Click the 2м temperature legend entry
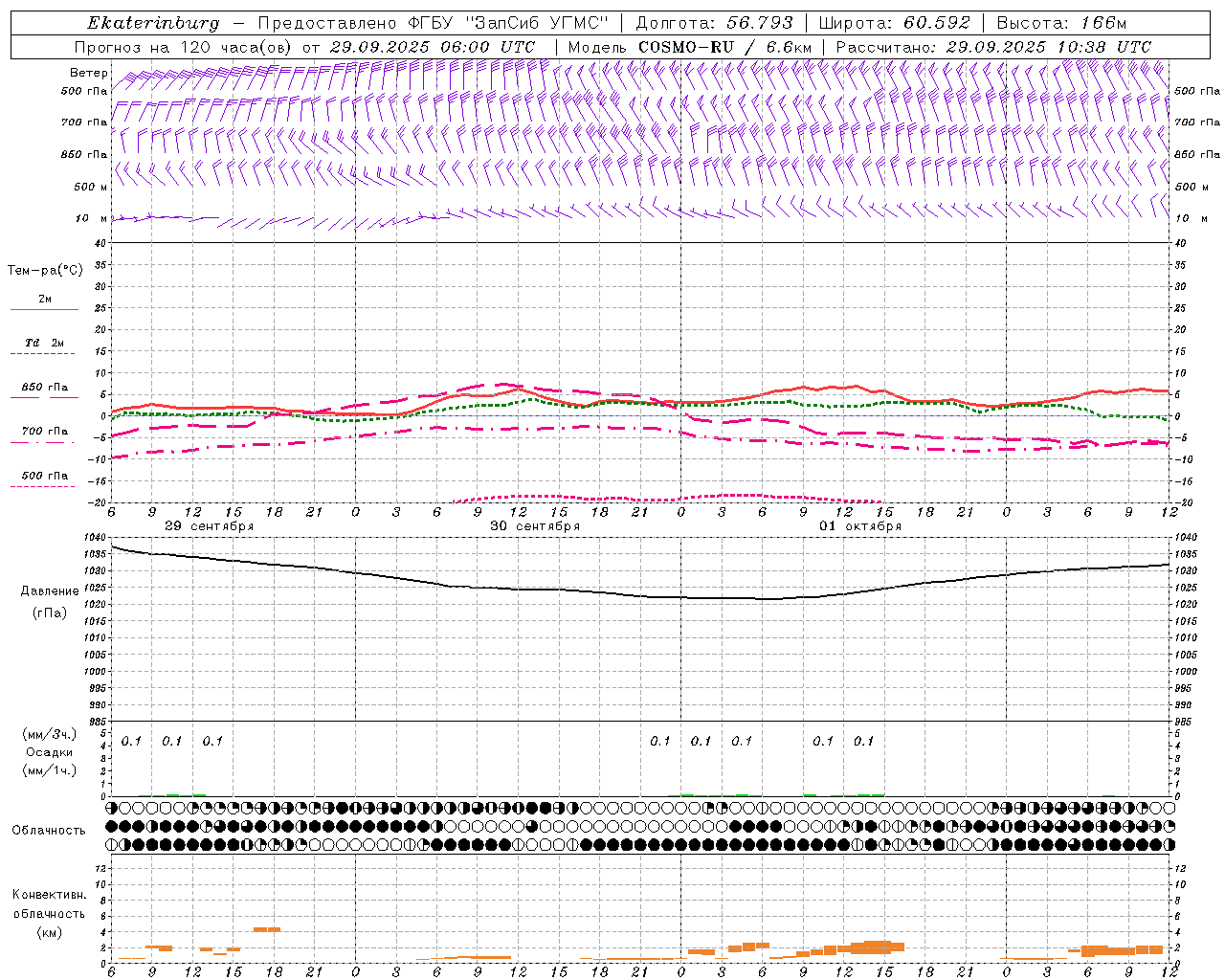Viewport: 1225px width, 980px height. [45, 300]
